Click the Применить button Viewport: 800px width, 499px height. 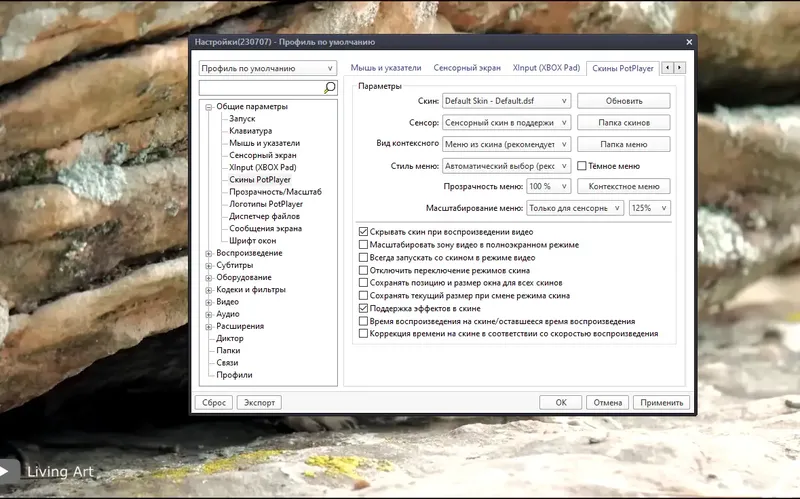(x=662, y=403)
